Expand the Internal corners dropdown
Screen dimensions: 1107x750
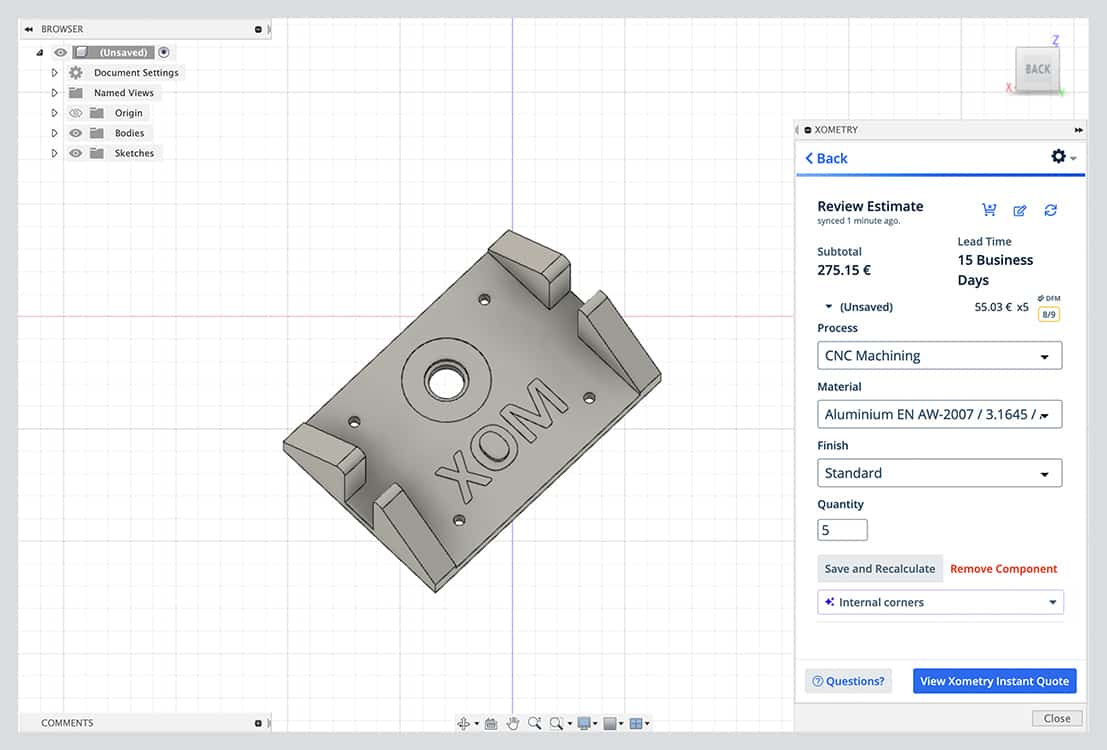[940, 602]
